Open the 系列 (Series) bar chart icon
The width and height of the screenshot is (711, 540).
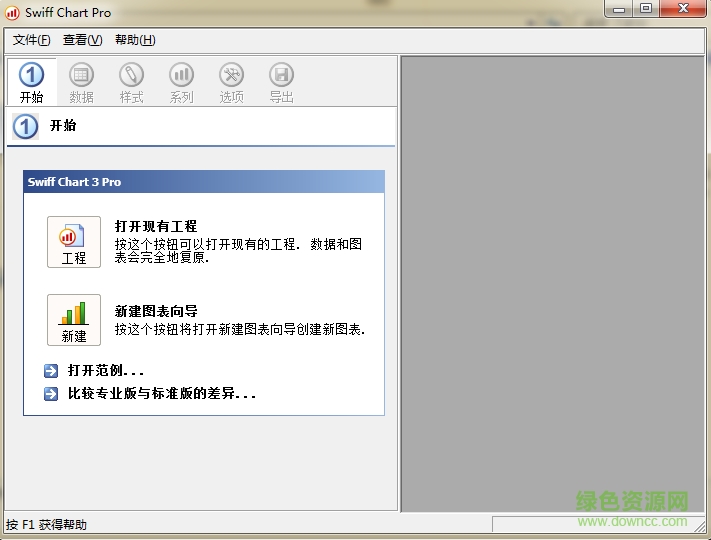click(x=181, y=75)
